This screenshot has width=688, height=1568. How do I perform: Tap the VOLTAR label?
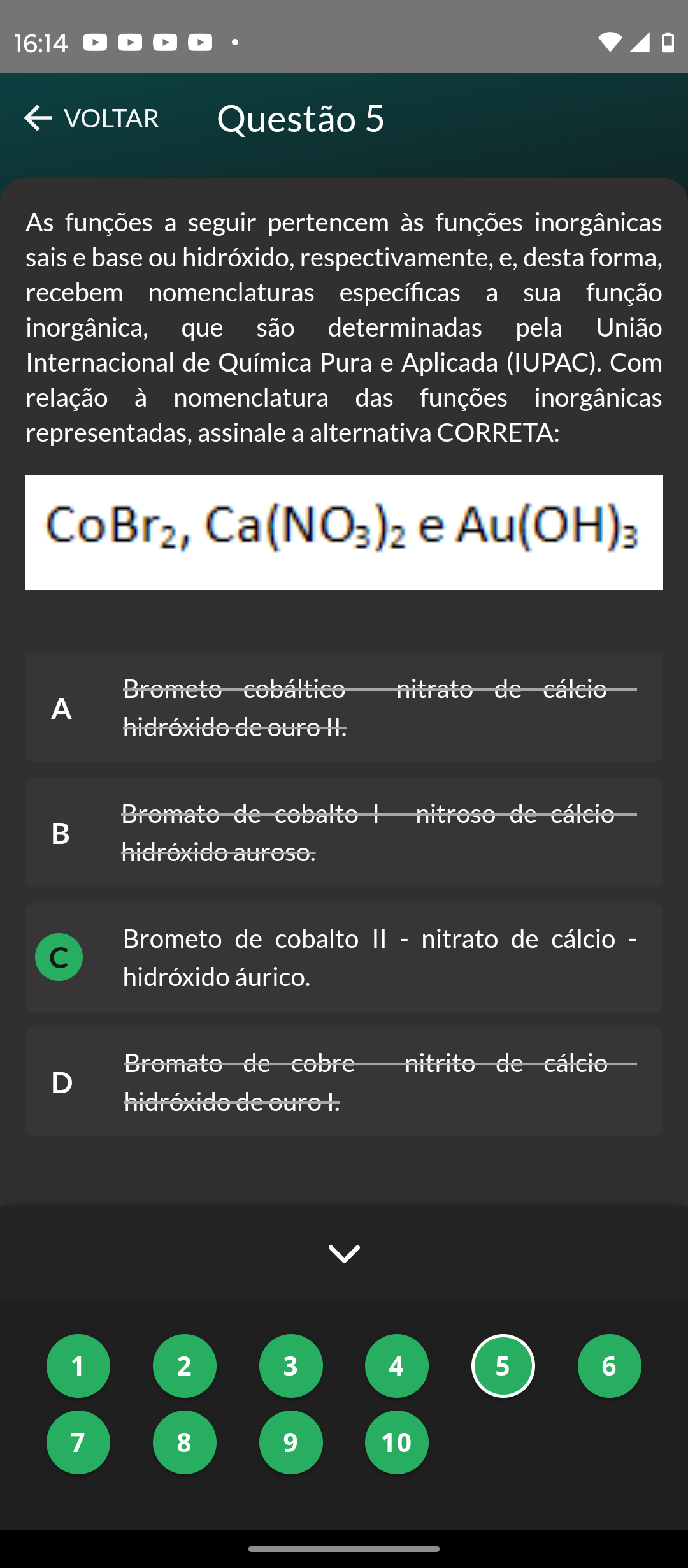click(111, 119)
